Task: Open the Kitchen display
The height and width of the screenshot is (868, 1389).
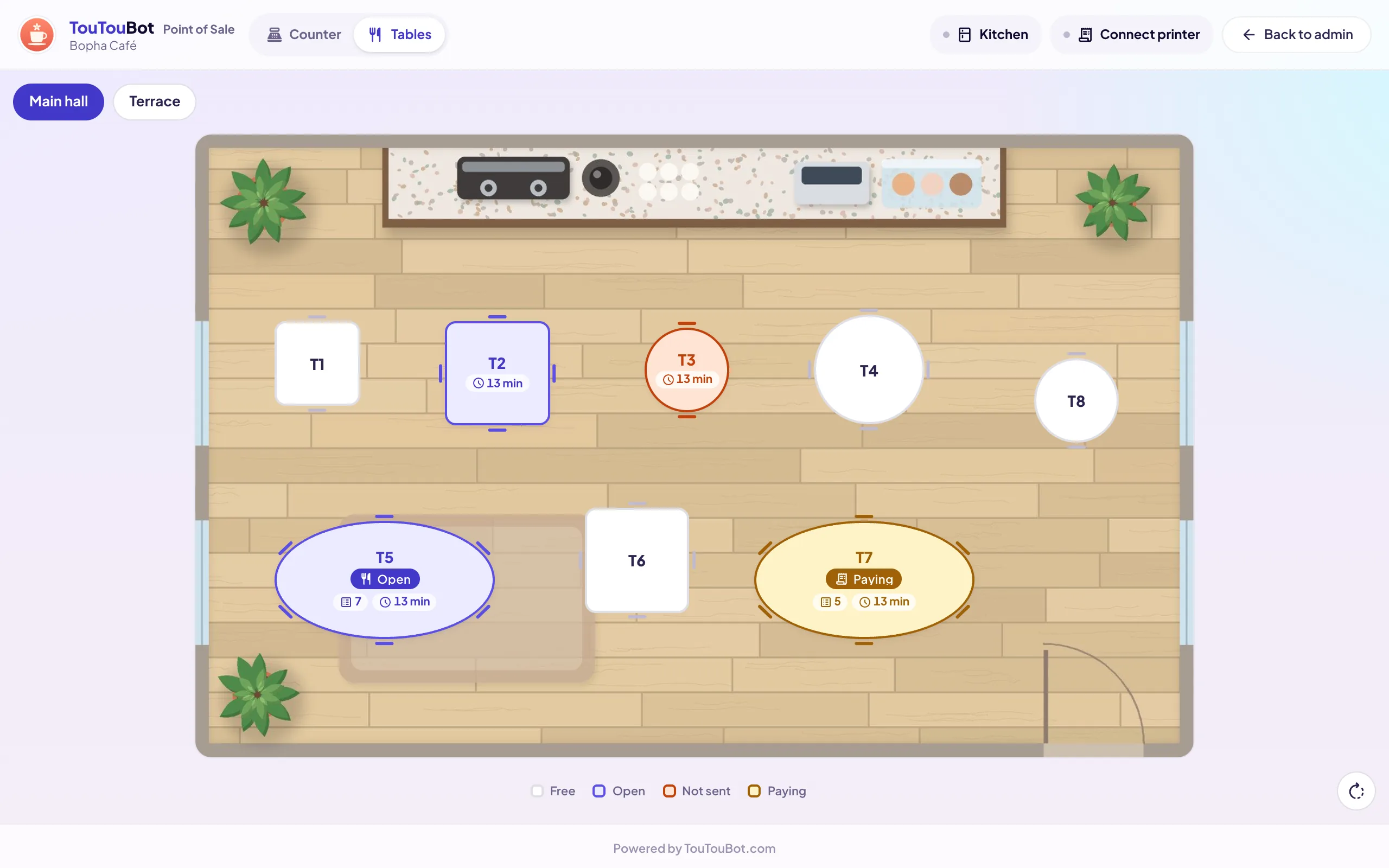Action: [x=985, y=34]
